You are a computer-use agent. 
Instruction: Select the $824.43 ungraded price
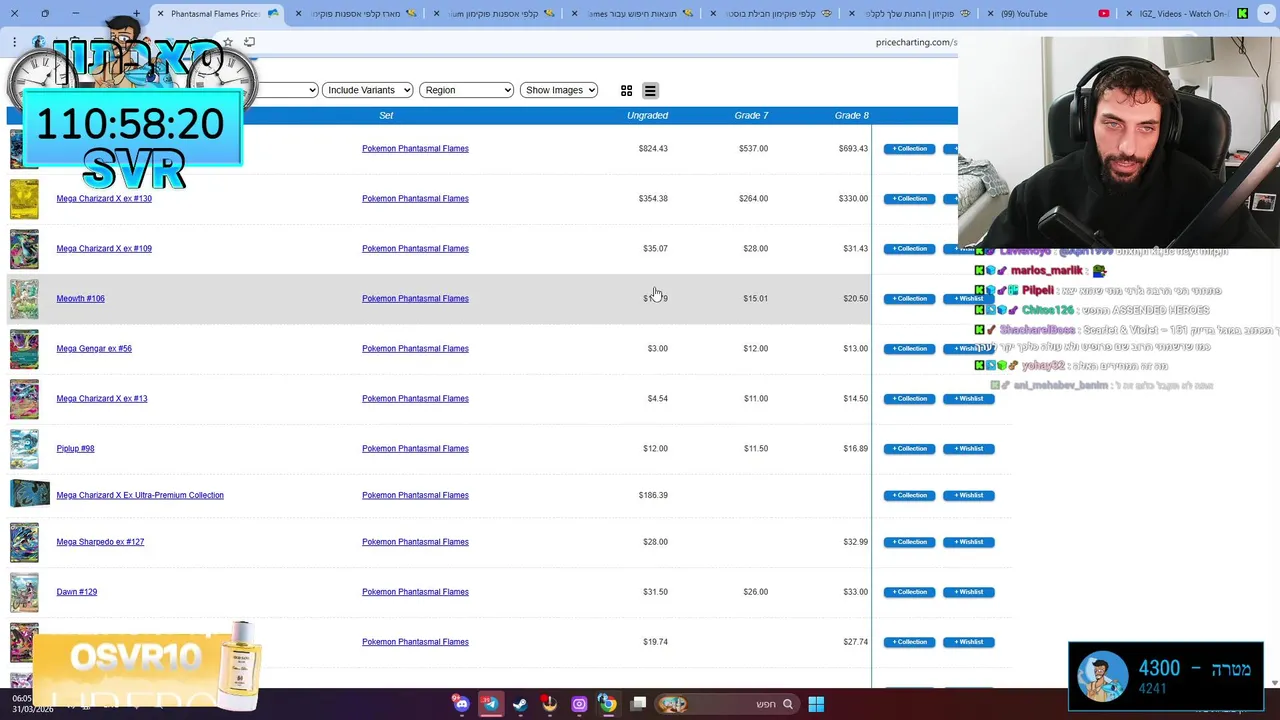pos(653,149)
